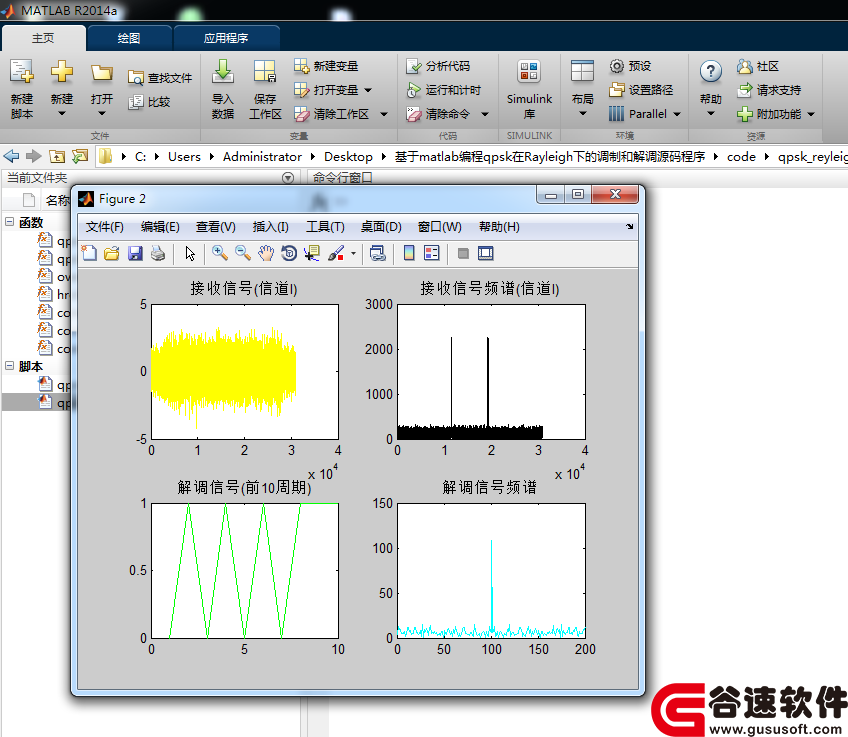The width and height of the screenshot is (848, 737).
Task: Switch to the 绘图 tab
Action: point(129,38)
